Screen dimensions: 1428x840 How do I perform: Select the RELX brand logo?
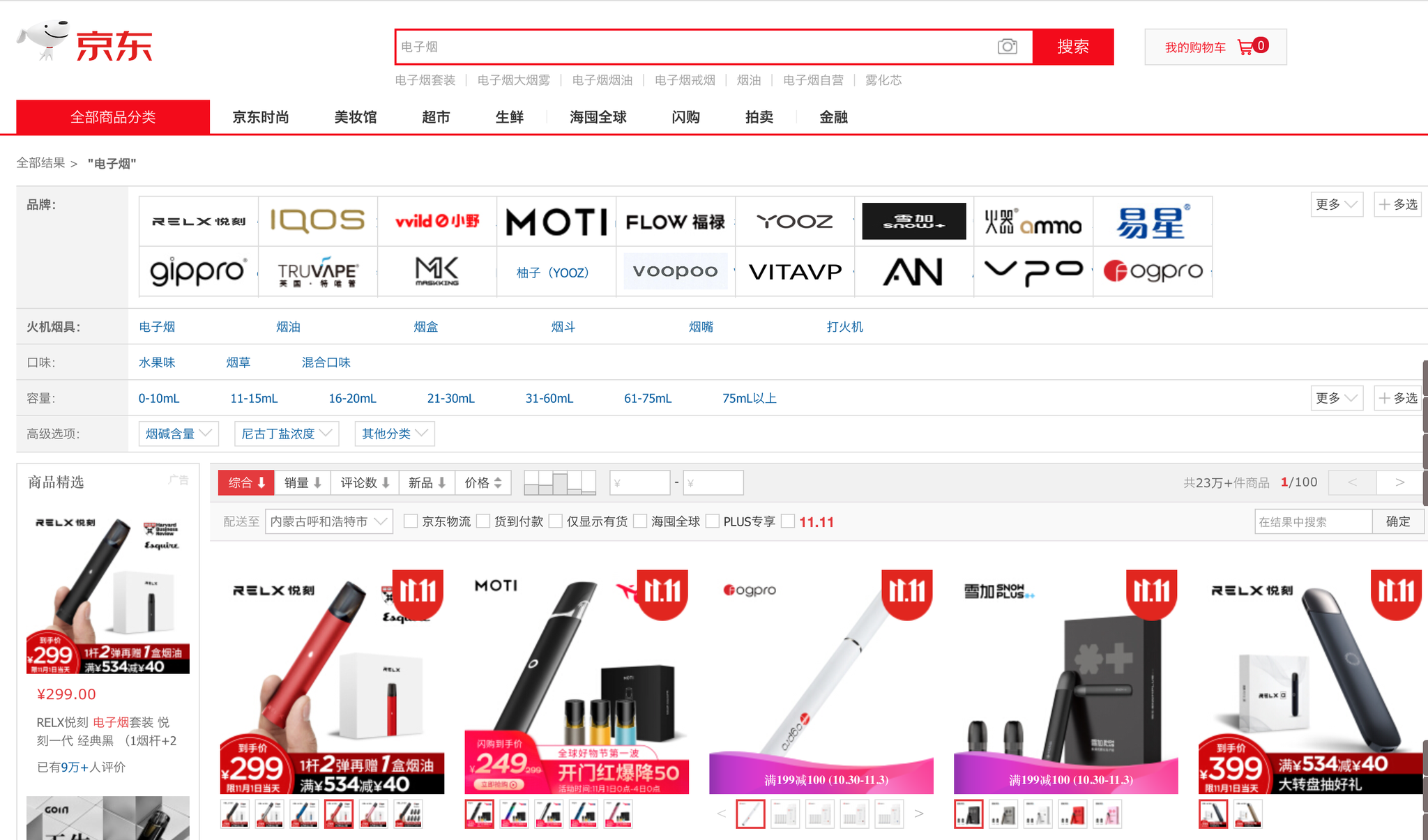click(x=199, y=222)
